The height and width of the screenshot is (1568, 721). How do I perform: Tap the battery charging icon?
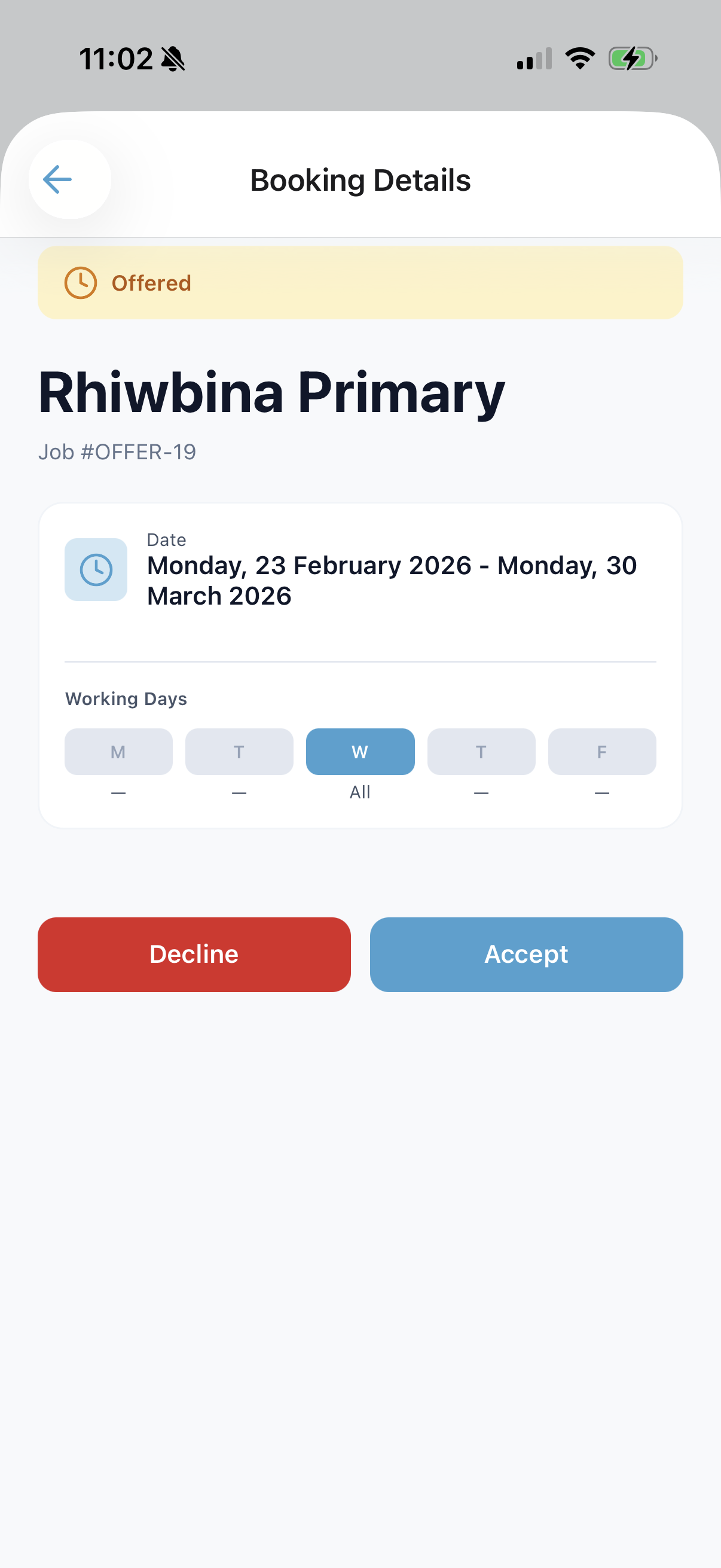tap(633, 59)
